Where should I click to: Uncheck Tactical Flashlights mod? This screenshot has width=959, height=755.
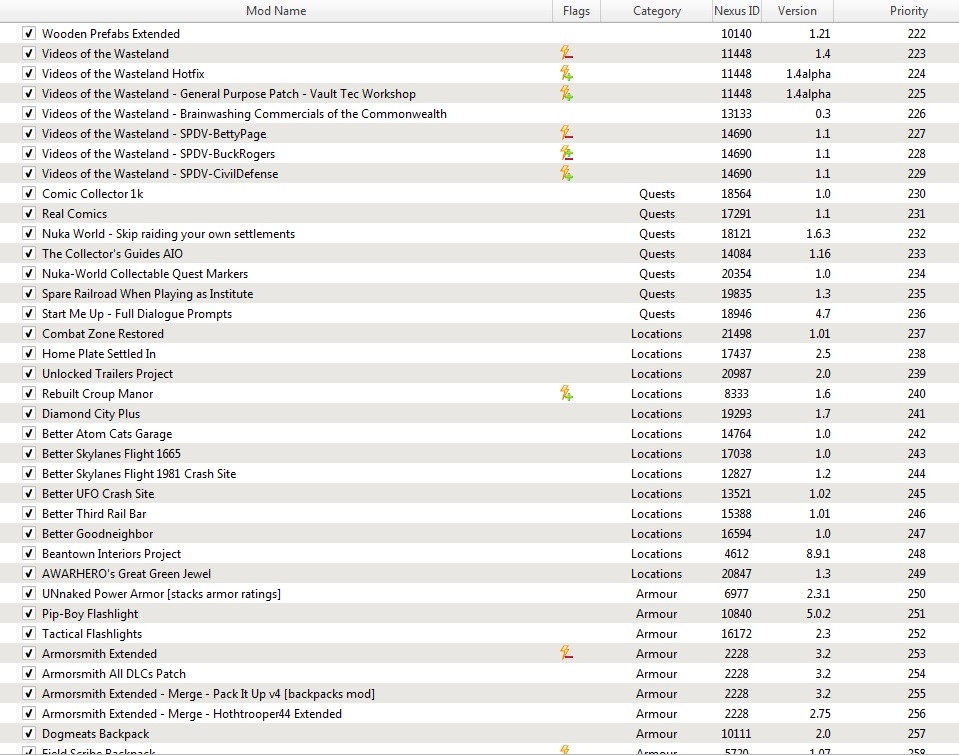click(29, 634)
